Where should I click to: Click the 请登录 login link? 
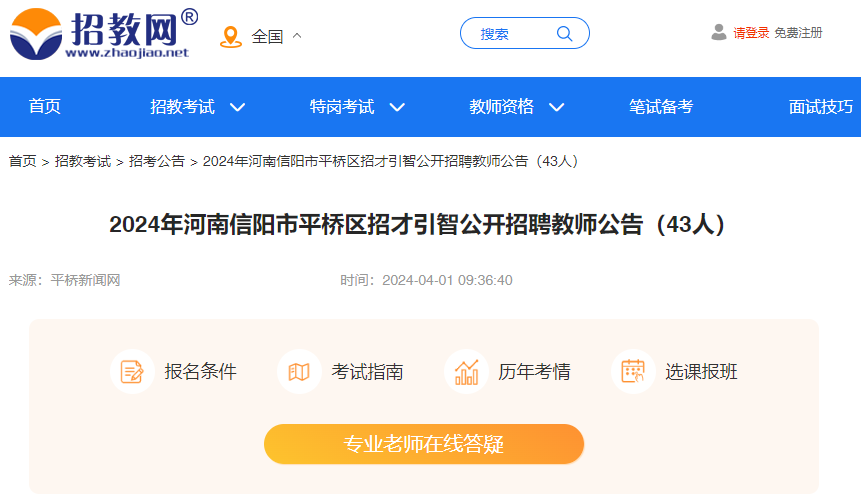coord(751,33)
